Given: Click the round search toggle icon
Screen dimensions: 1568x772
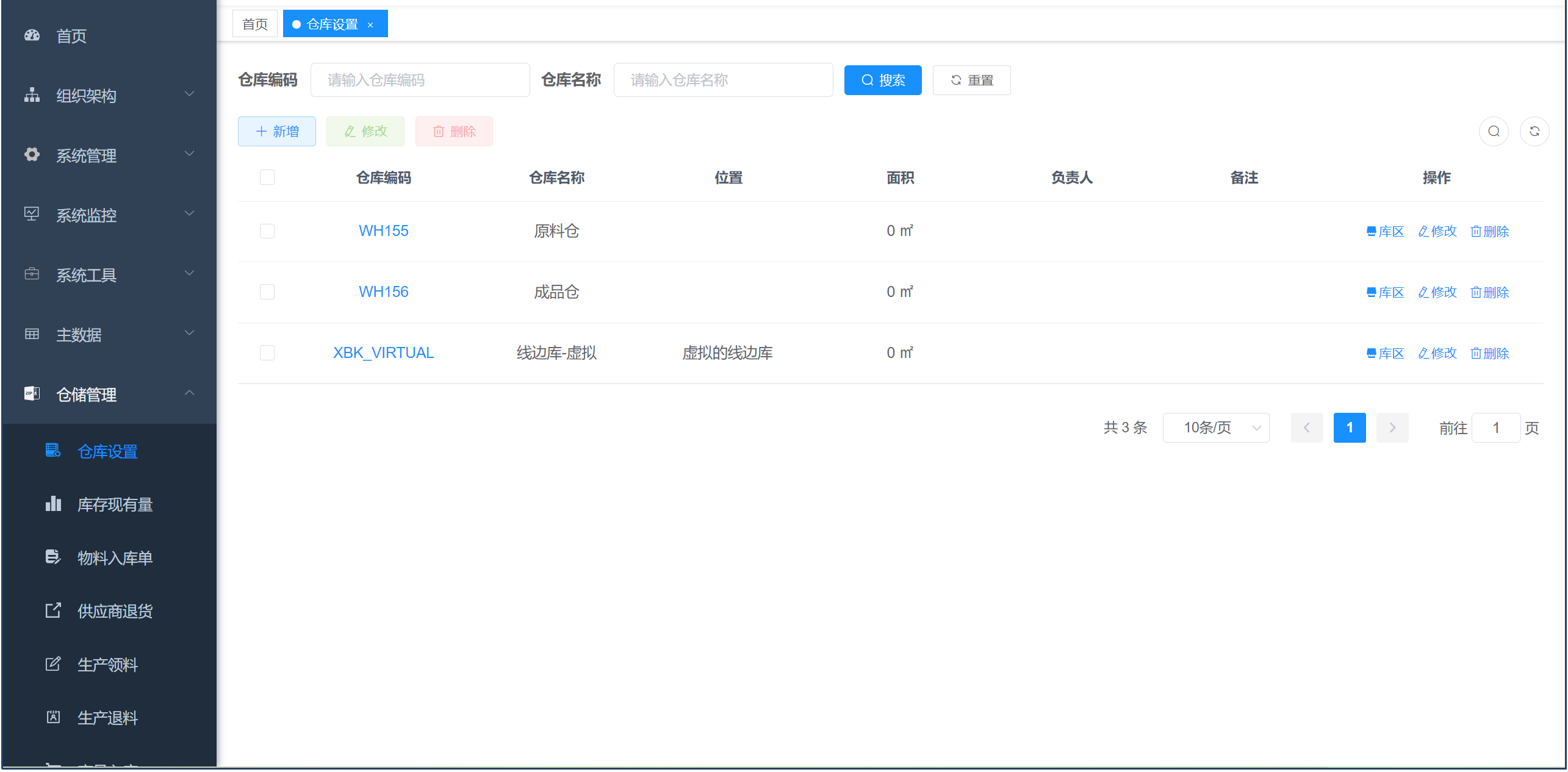Looking at the screenshot, I should click(x=1494, y=131).
